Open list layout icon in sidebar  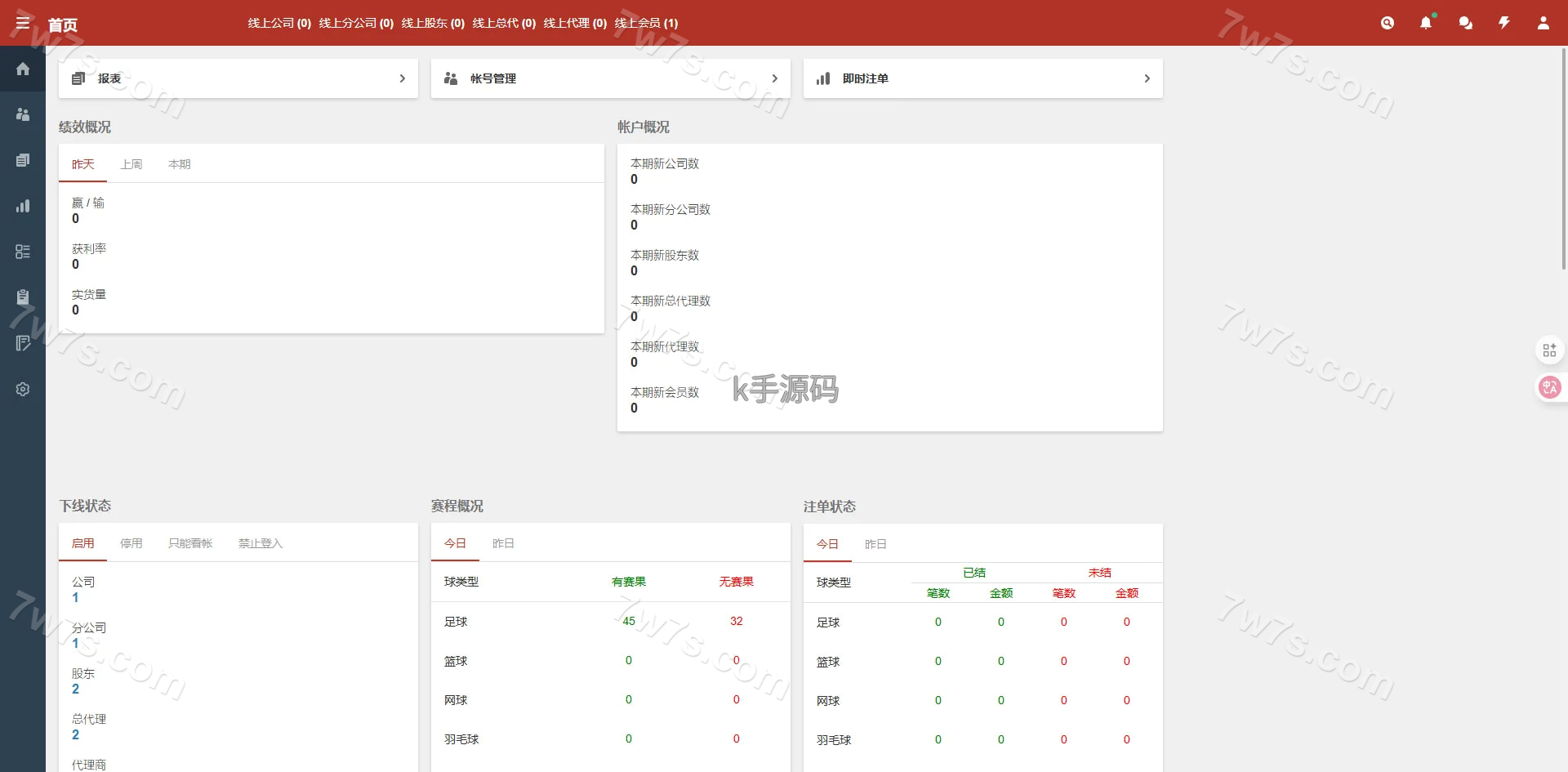(x=23, y=252)
